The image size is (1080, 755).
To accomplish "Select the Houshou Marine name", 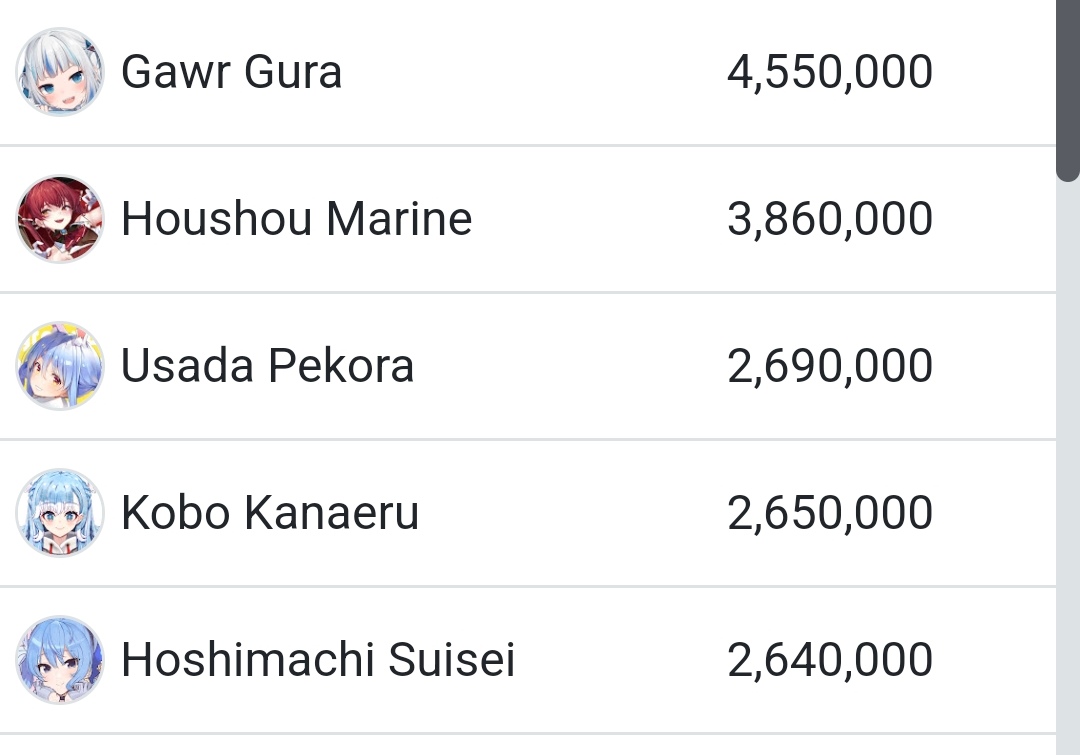I will click(297, 219).
